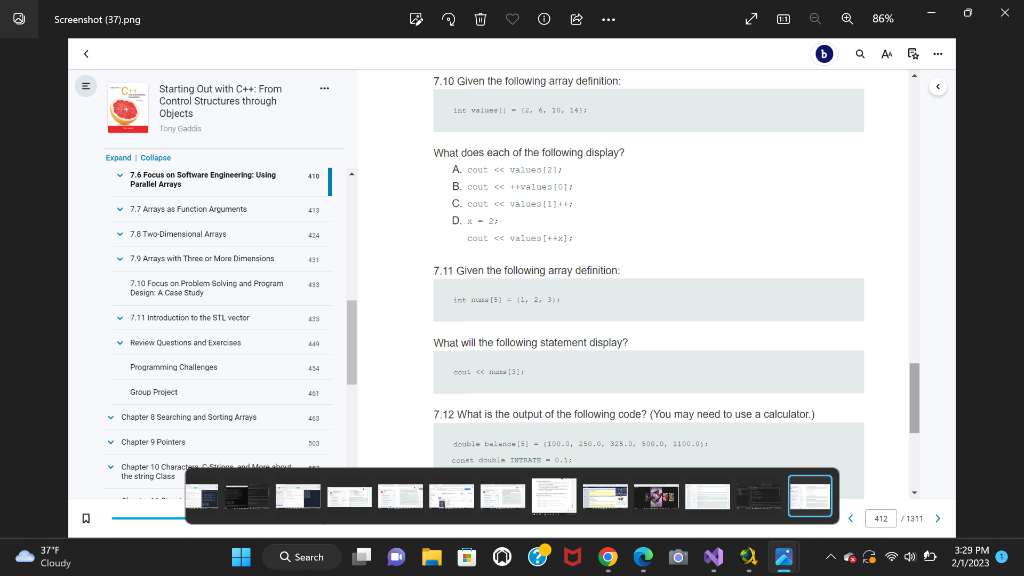
Task: Collapse the right-side panel chevron
Action: tap(938, 87)
